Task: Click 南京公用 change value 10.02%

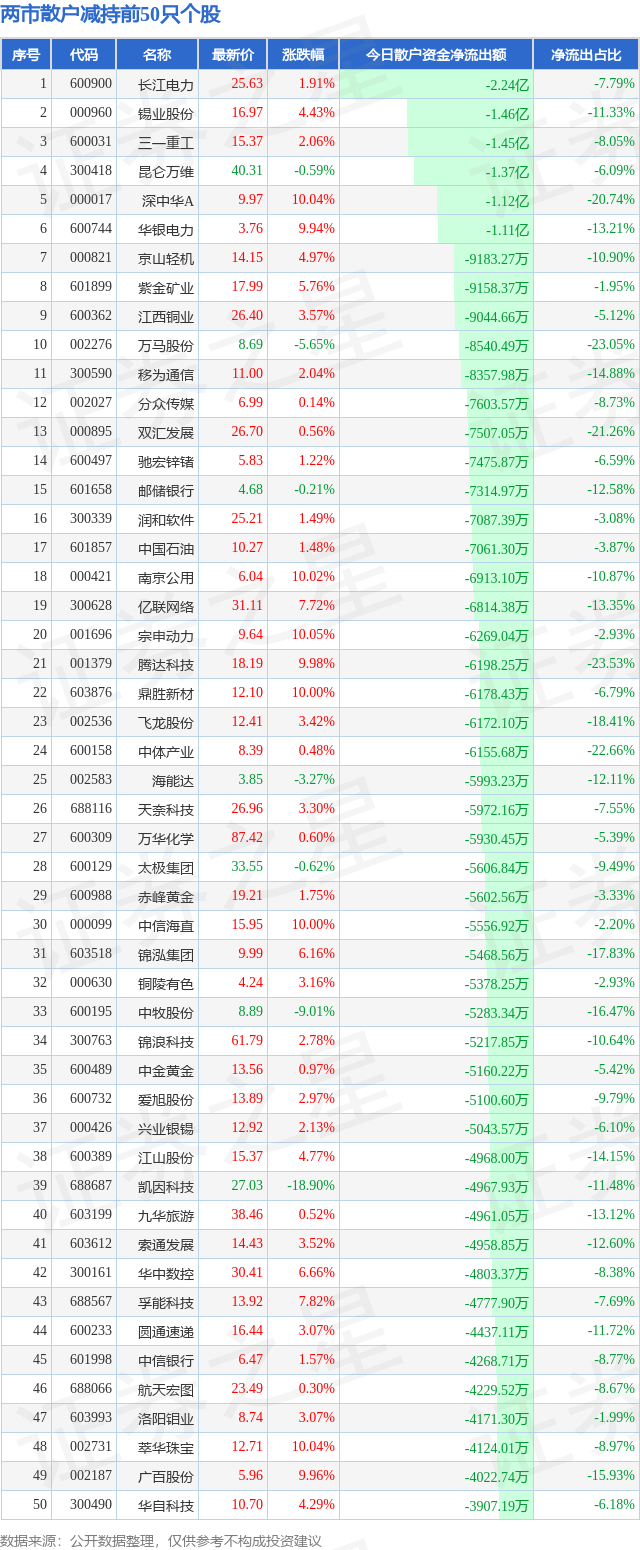Action: (x=312, y=577)
